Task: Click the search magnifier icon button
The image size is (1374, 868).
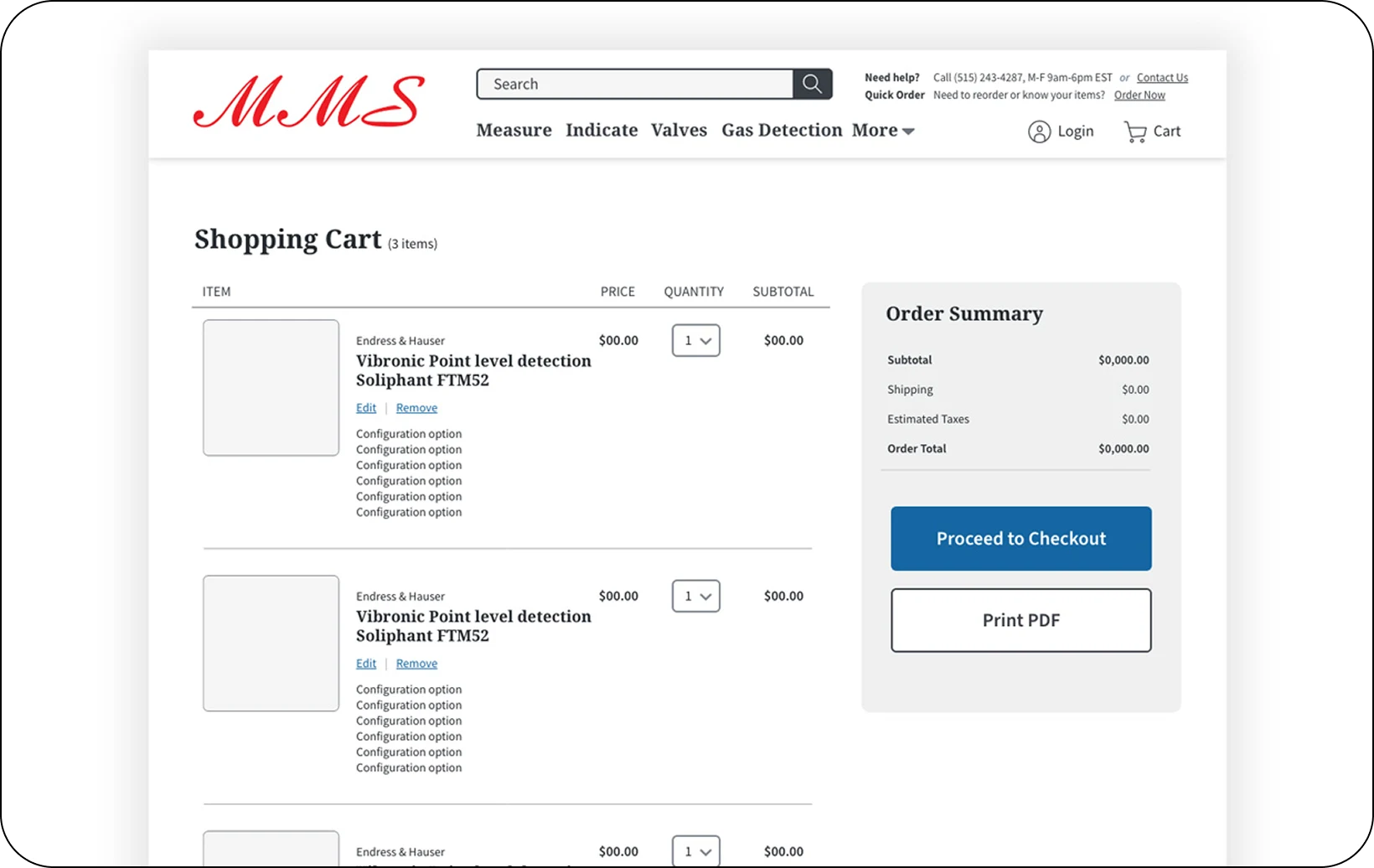Action: 812,84
